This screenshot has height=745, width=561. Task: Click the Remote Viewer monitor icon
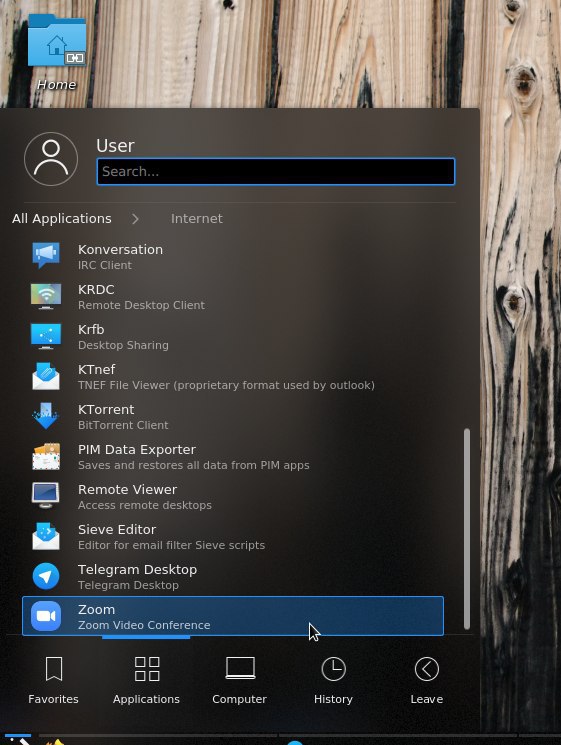pyautogui.click(x=46, y=496)
